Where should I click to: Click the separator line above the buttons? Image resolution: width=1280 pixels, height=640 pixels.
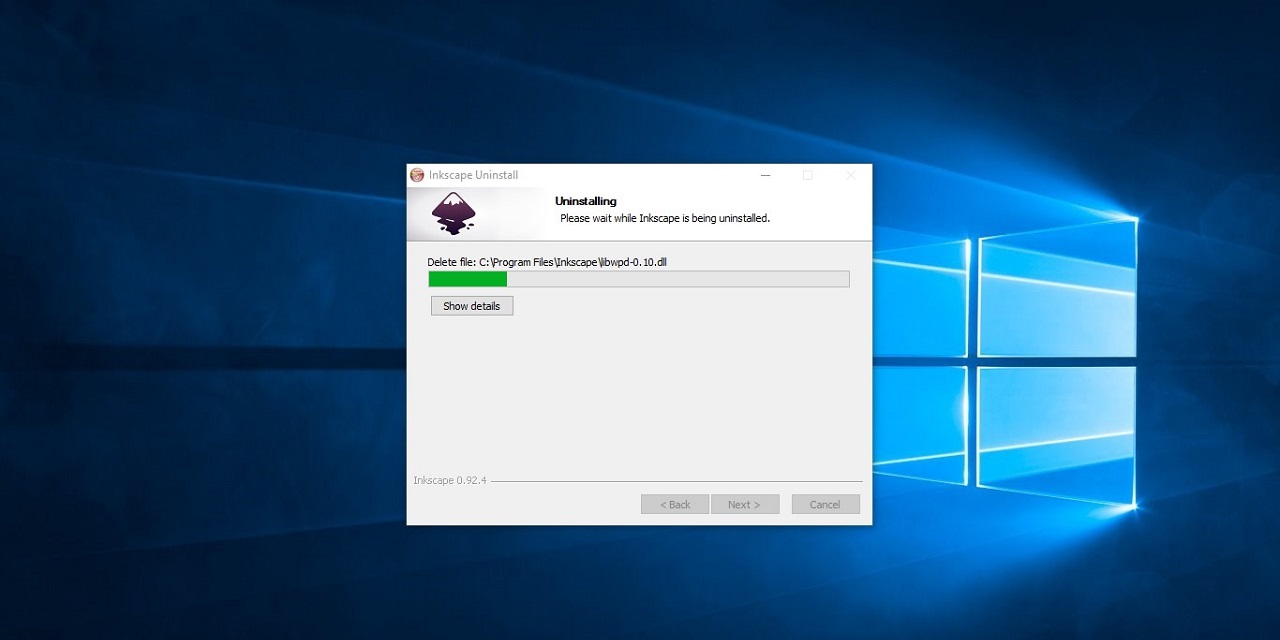pyautogui.click(x=680, y=481)
